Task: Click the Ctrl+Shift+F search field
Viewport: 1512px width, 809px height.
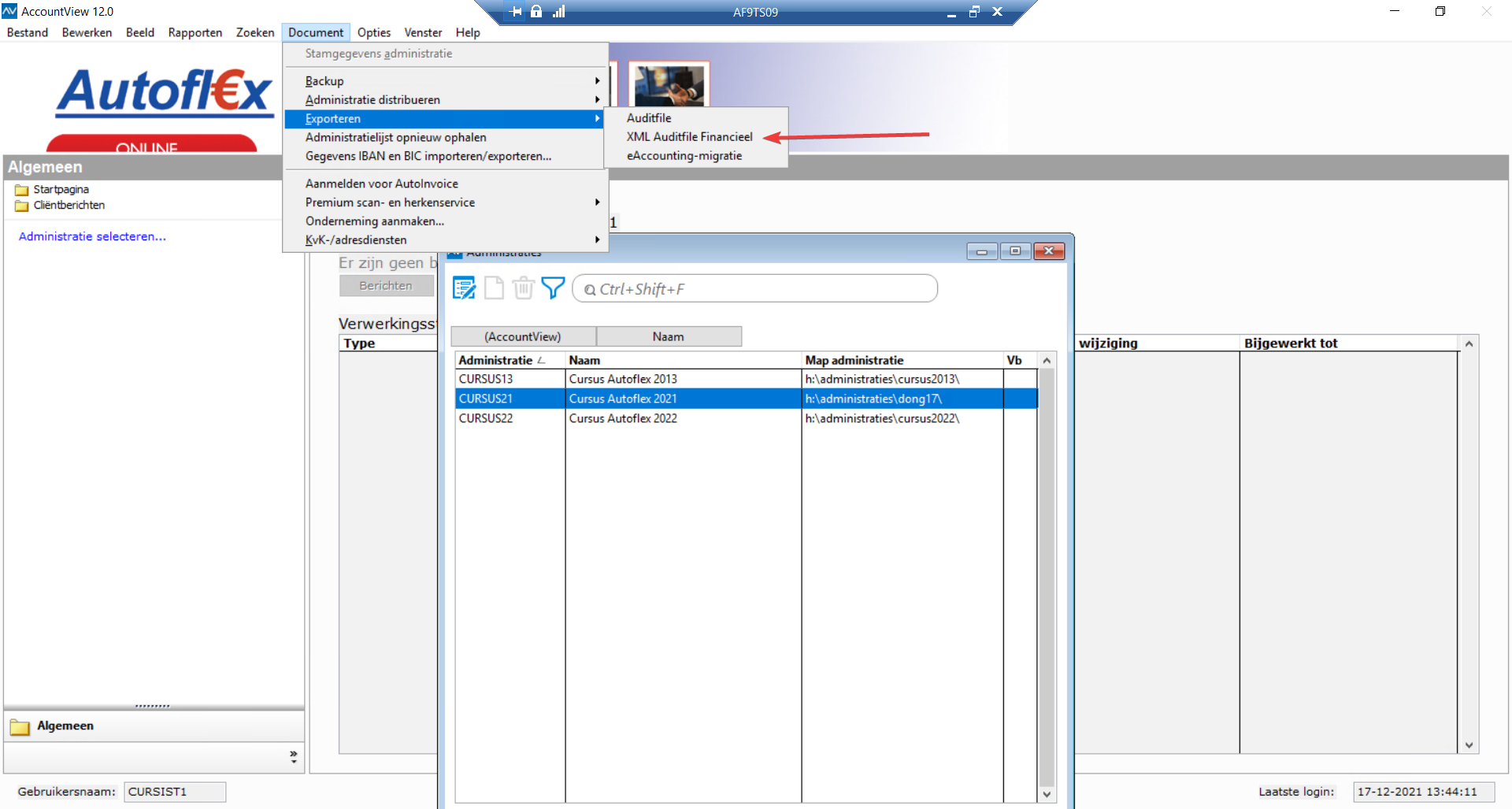Action: point(754,288)
